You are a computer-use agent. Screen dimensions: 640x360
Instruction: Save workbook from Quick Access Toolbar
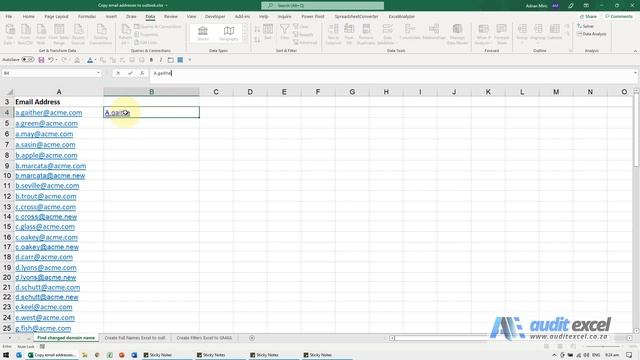(41, 60)
